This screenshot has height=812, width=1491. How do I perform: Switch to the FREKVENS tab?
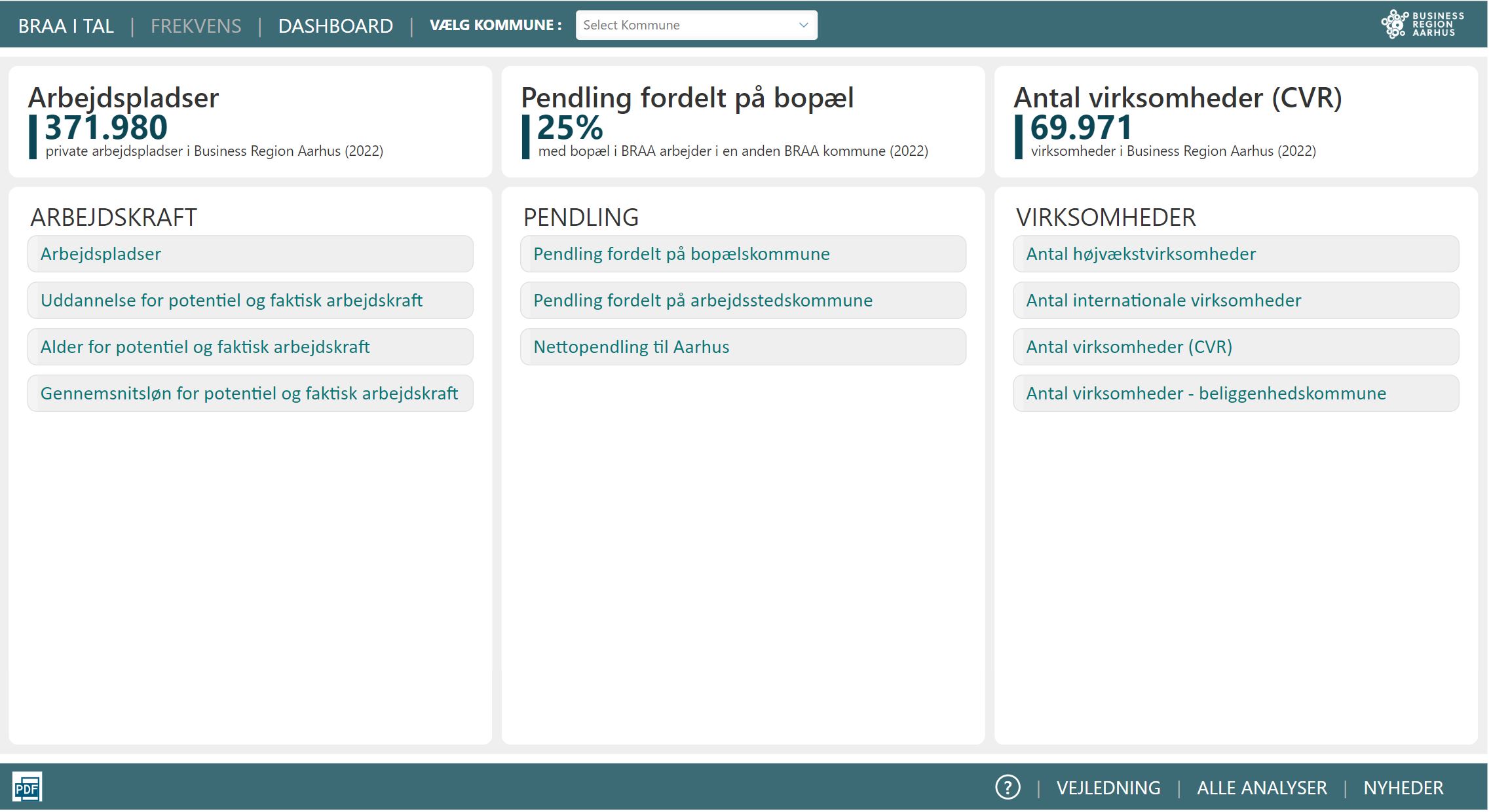click(196, 26)
